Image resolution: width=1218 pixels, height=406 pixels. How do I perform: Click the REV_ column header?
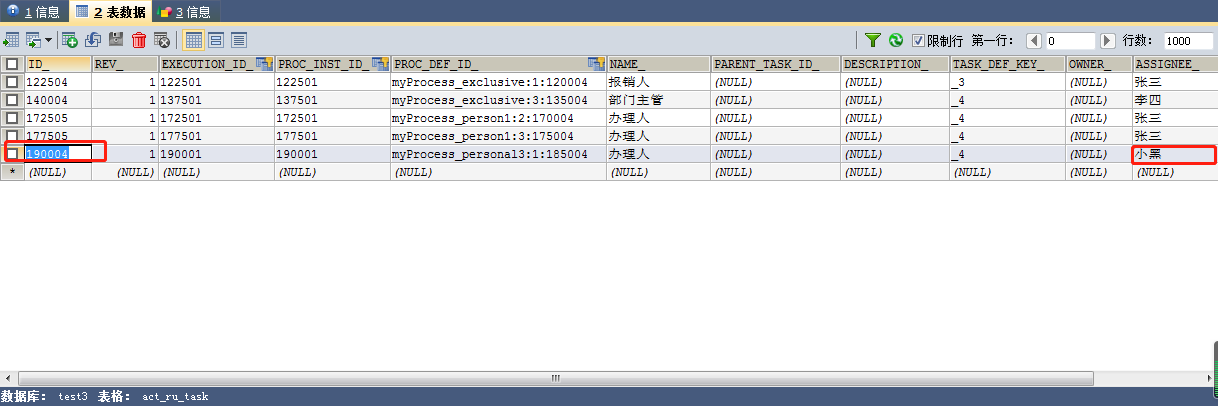(124, 64)
